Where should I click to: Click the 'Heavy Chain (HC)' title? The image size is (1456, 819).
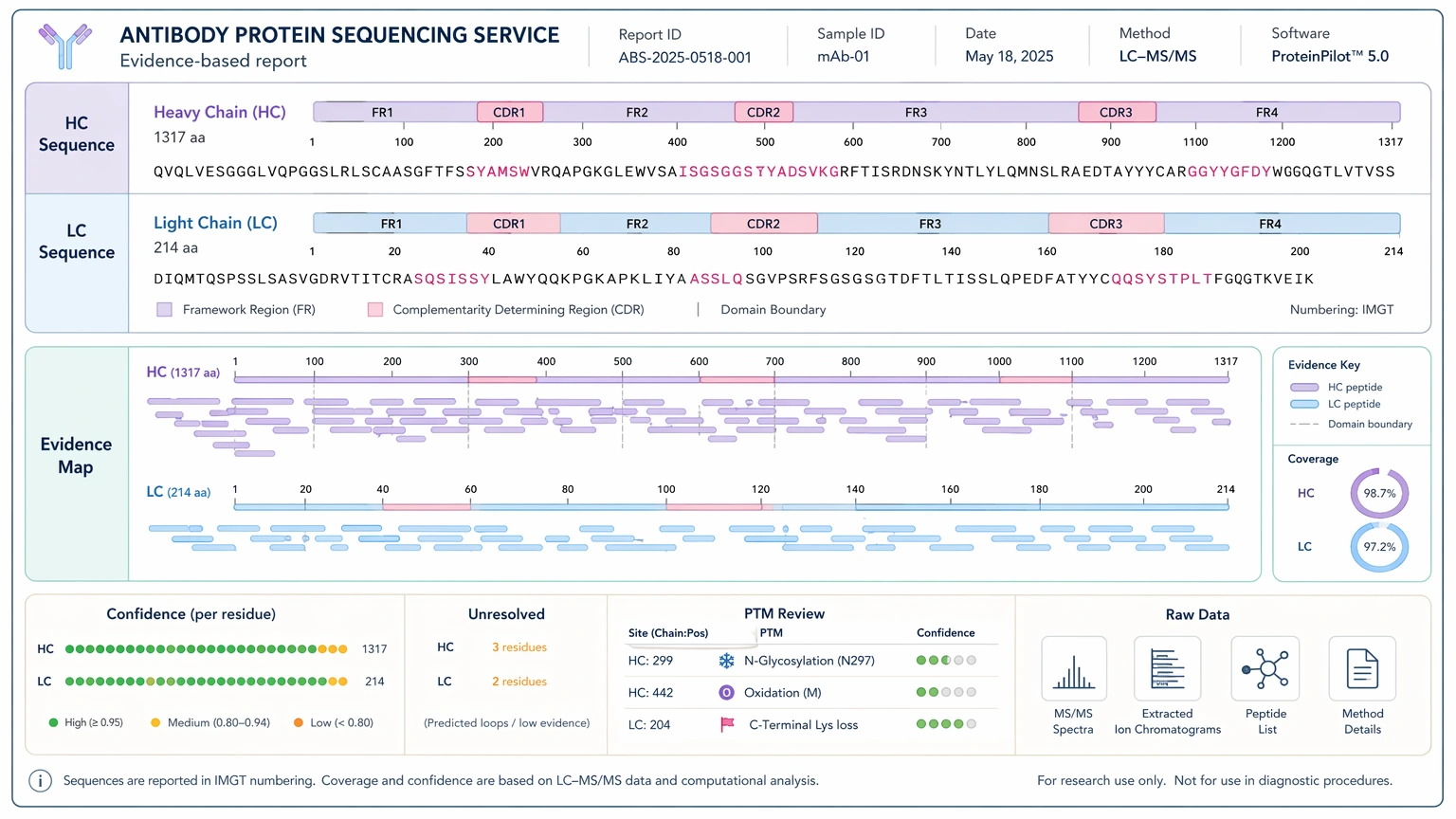point(220,112)
